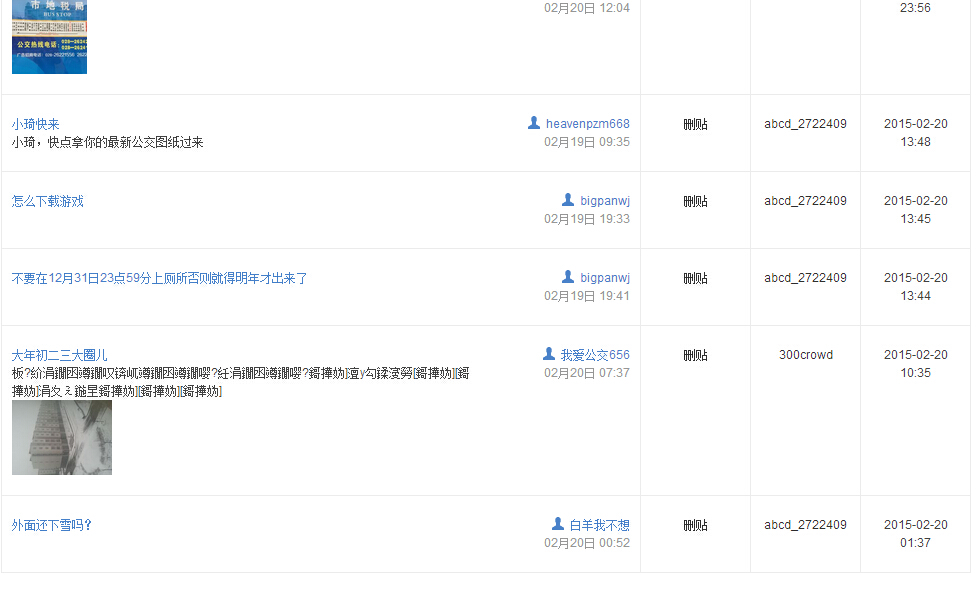Visit bigpanwj profile in 怎么下载游戏 row

tap(605, 200)
